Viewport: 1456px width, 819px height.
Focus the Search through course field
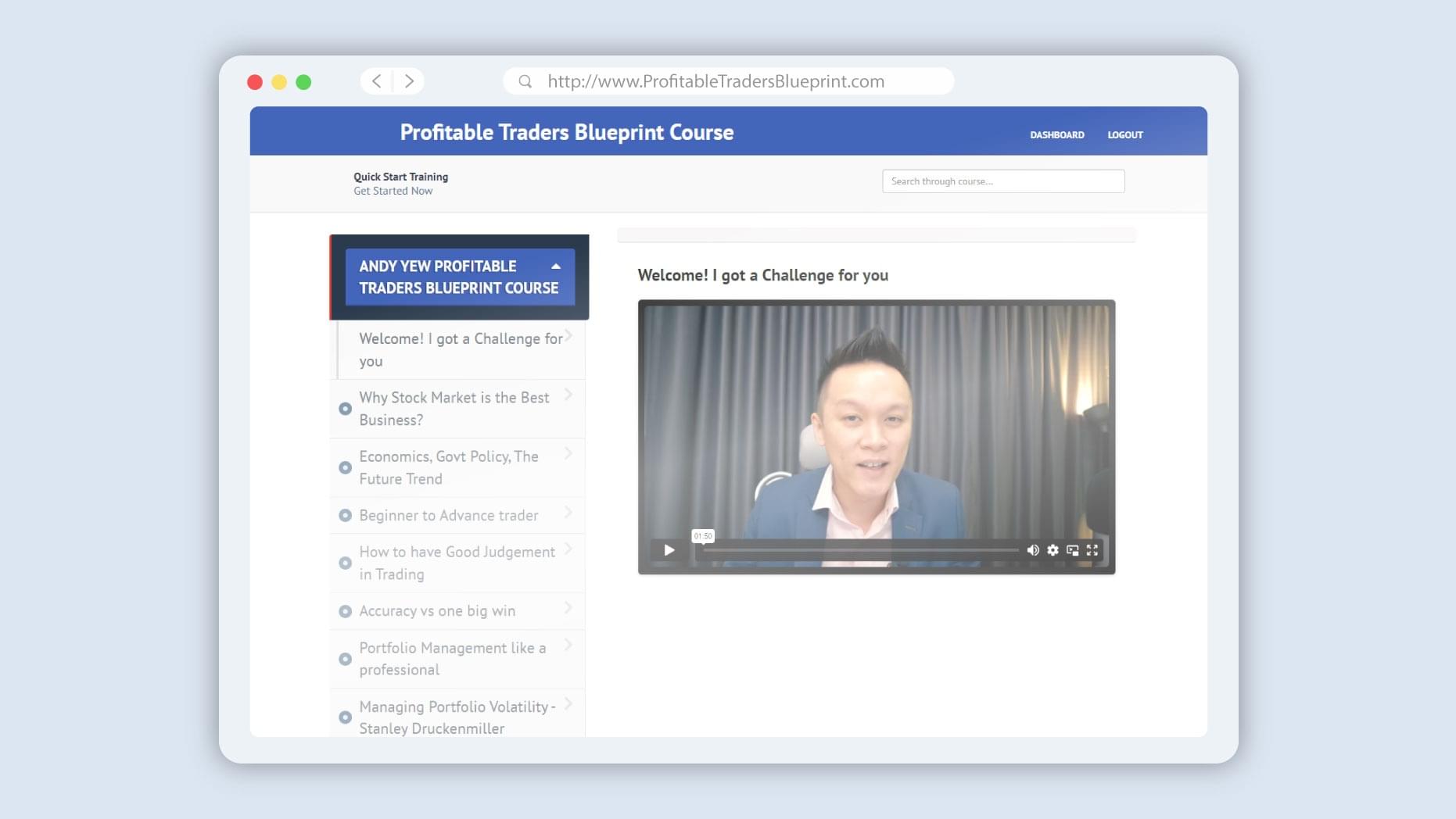[x=1003, y=181]
